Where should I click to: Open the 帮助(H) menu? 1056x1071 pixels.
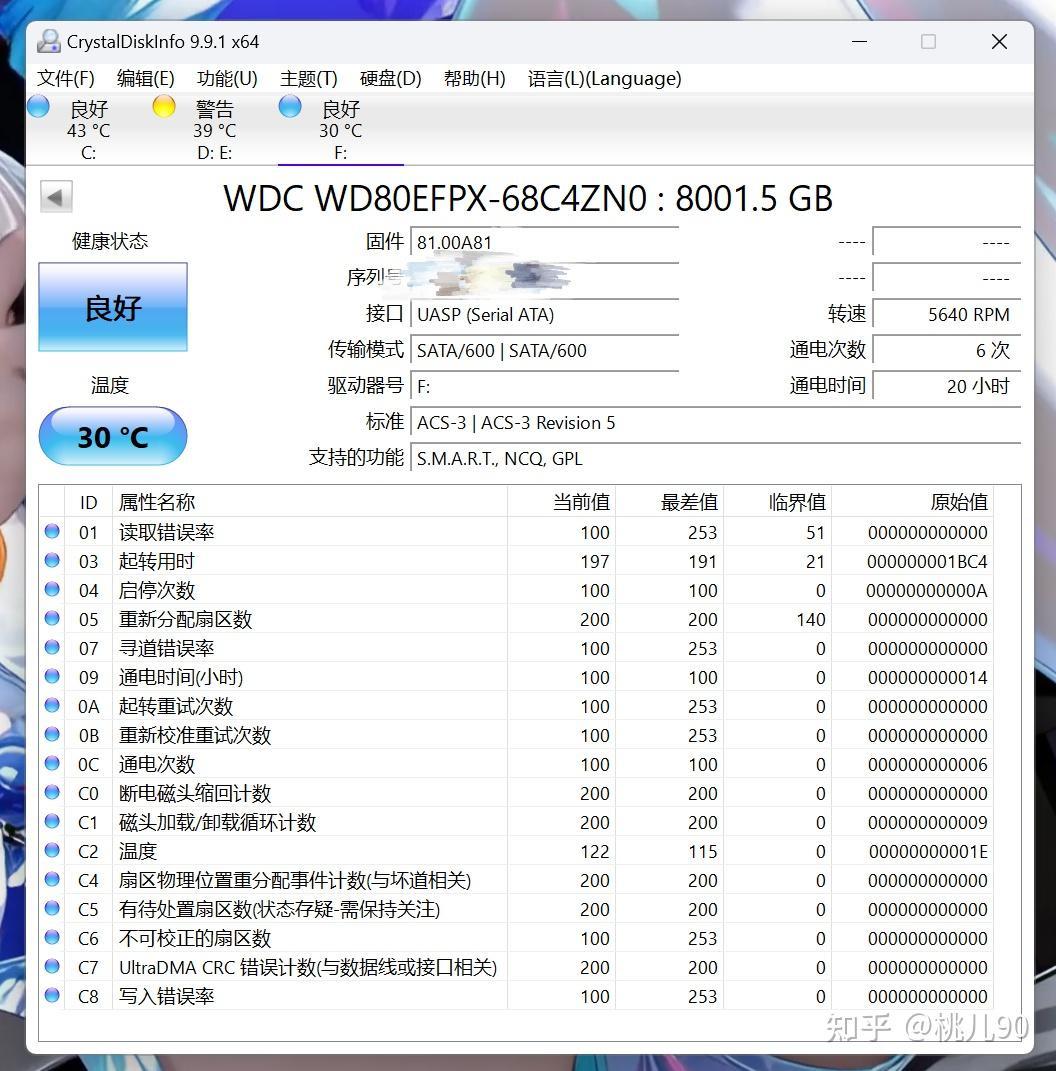[x=475, y=79]
